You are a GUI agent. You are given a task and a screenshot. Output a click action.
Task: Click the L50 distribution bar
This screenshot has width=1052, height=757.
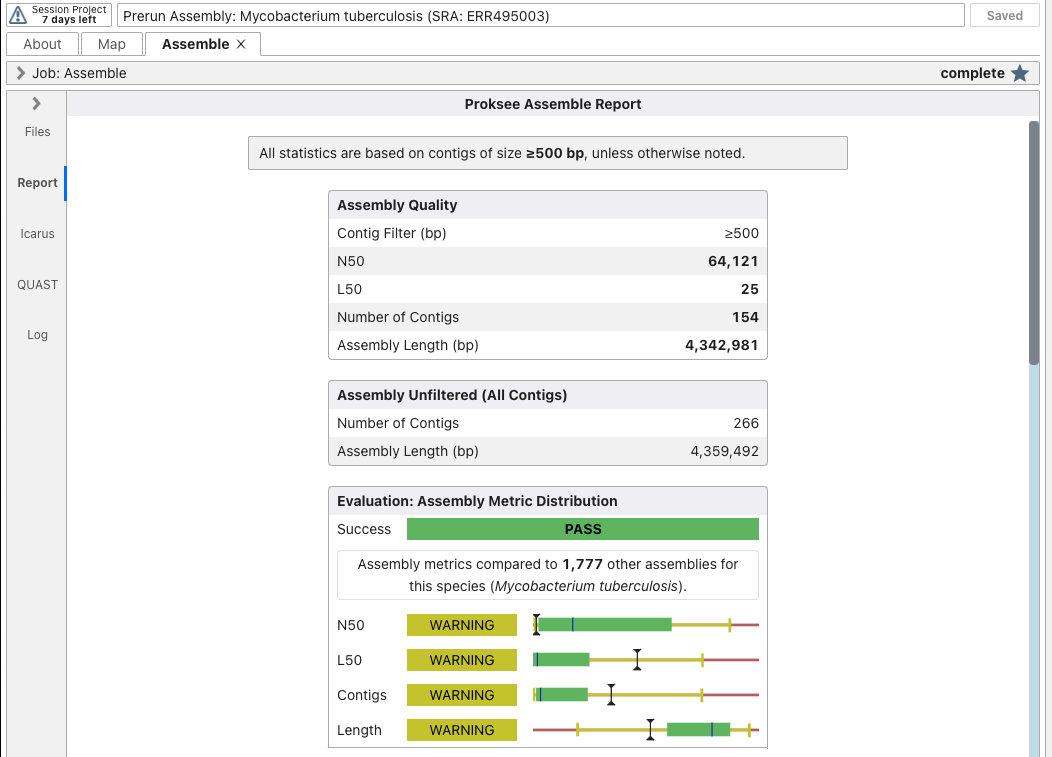click(x=645, y=660)
